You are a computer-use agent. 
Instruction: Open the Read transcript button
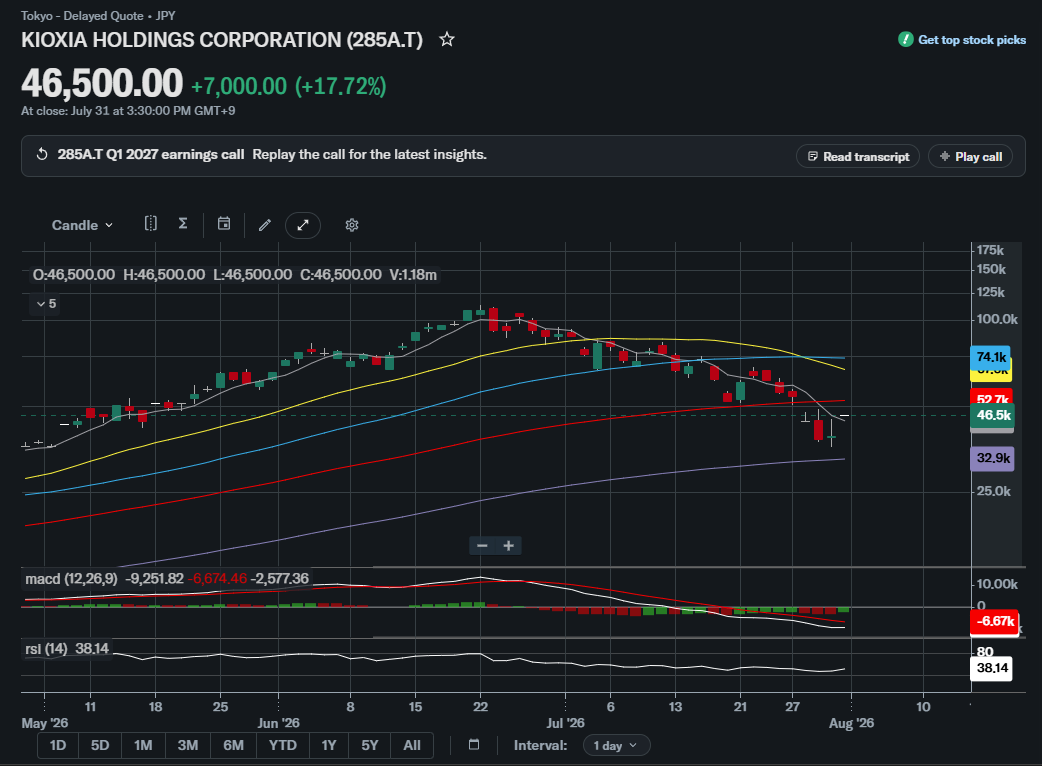pyautogui.click(x=858, y=157)
